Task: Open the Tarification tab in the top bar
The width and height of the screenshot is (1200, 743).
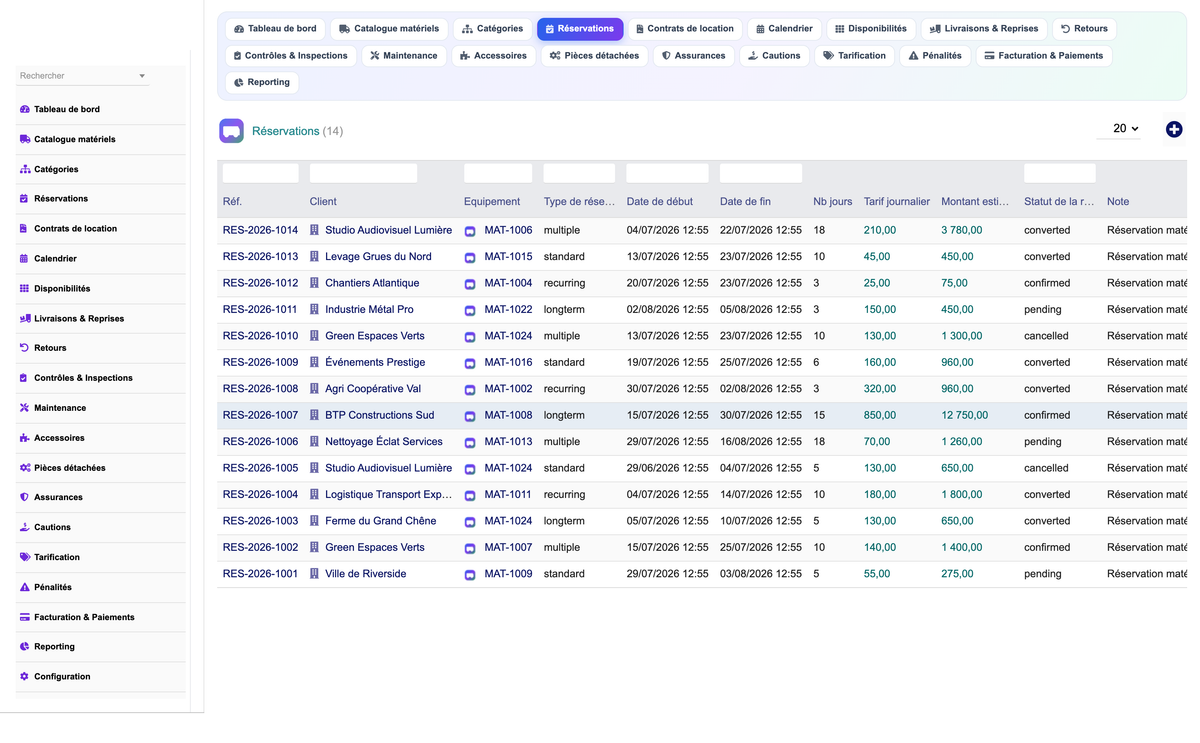Action: tap(854, 56)
